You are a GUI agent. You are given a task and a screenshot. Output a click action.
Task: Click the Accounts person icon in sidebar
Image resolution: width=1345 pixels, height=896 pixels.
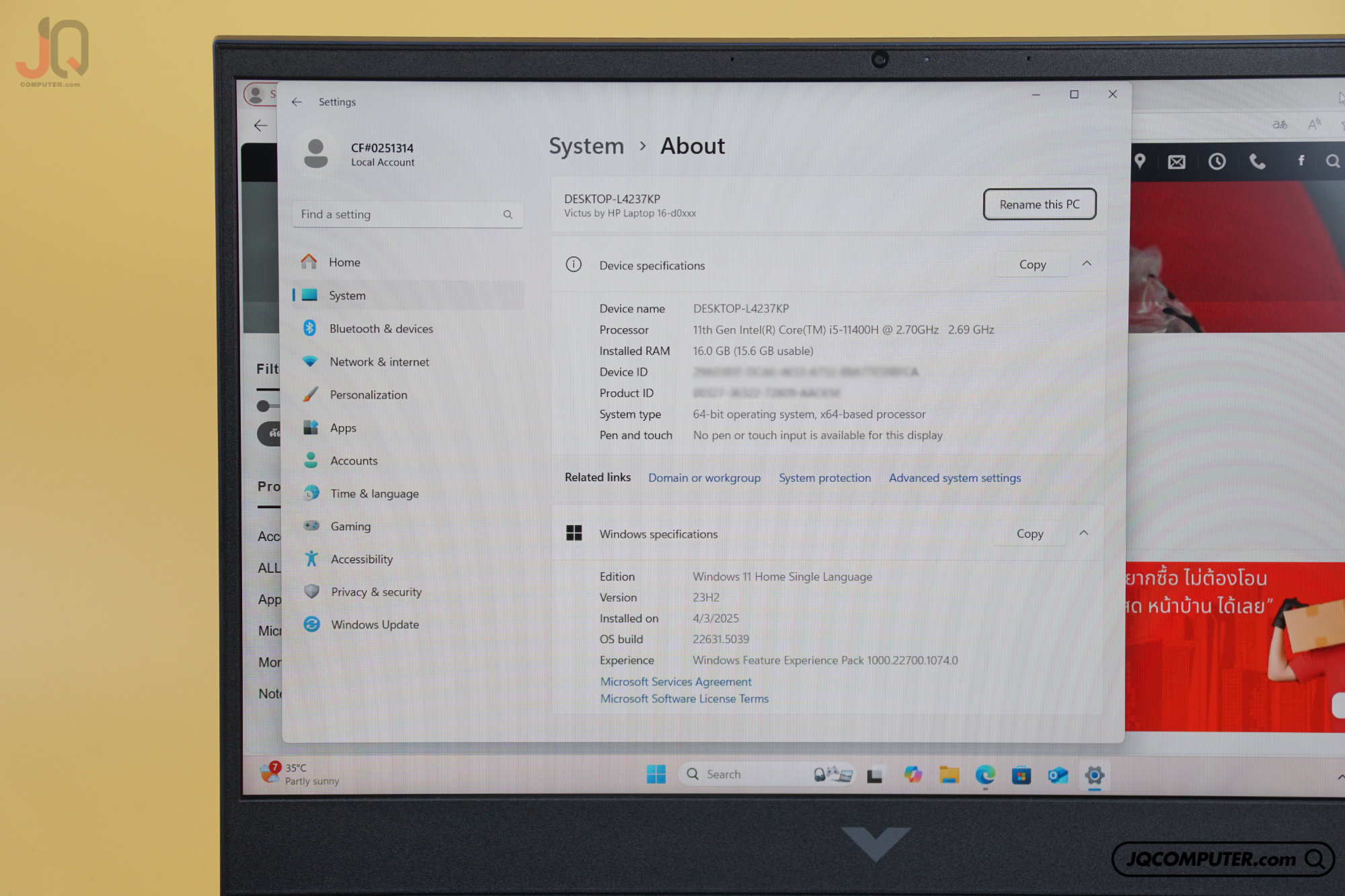[x=311, y=460]
